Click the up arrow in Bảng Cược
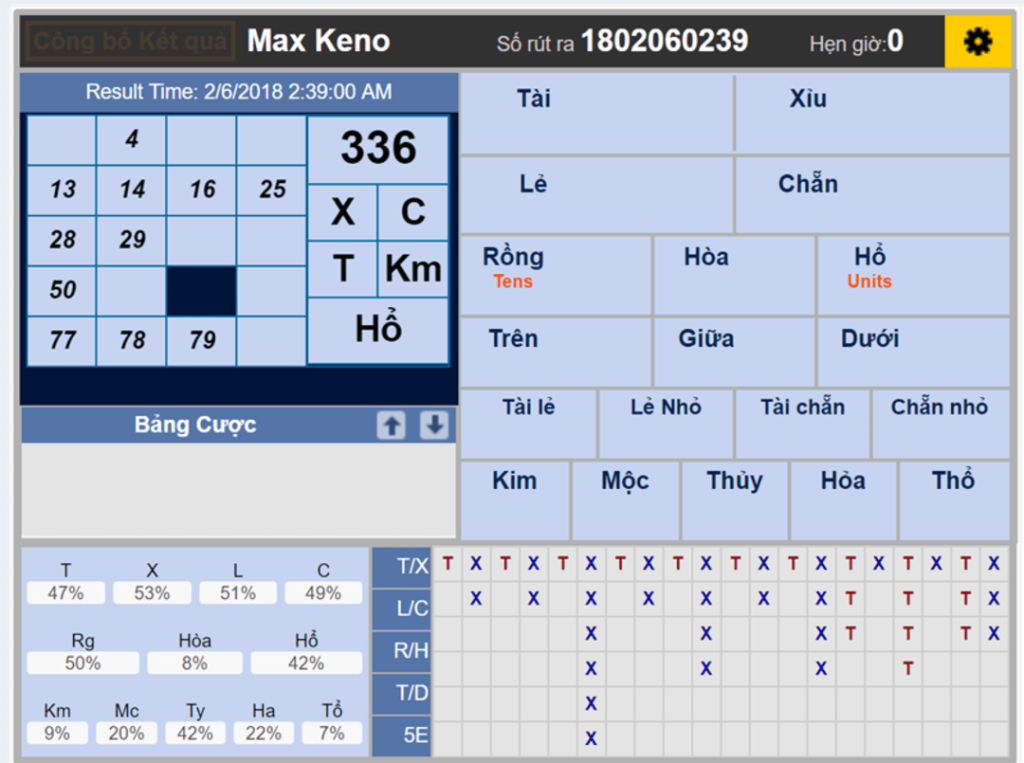Image resolution: width=1024 pixels, height=763 pixels. [x=391, y=425]
